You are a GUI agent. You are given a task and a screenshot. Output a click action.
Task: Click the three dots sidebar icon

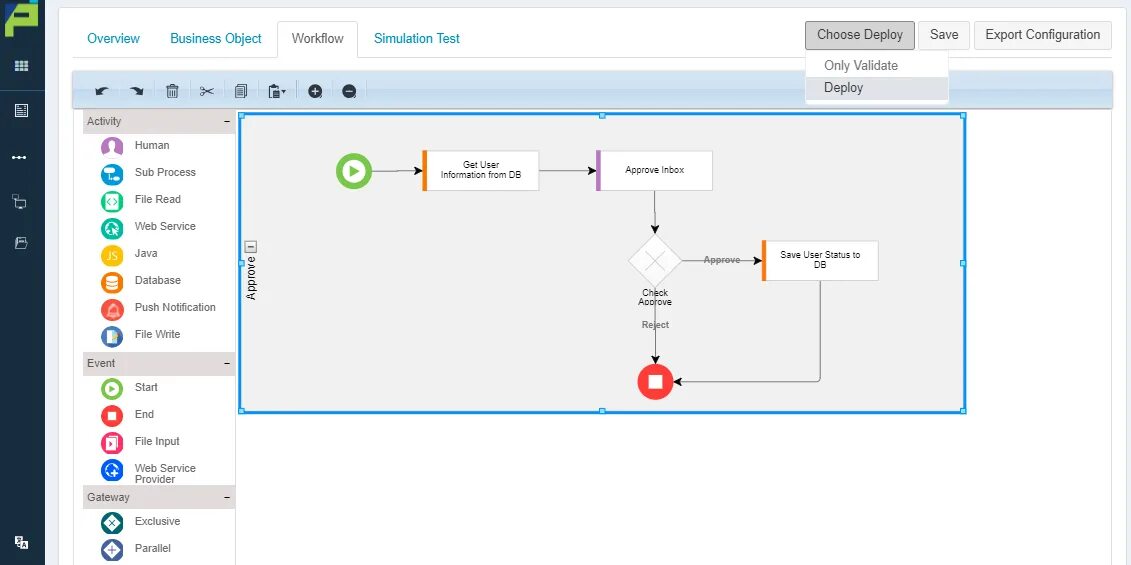(x=19, y=157)
